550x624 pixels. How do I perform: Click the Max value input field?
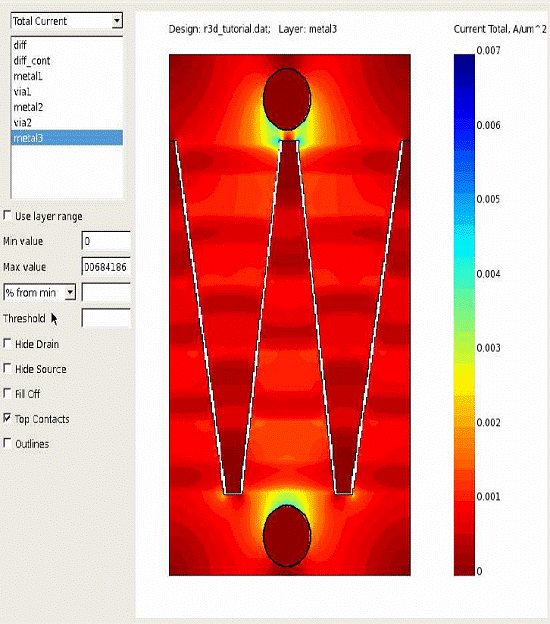[106, 267]
